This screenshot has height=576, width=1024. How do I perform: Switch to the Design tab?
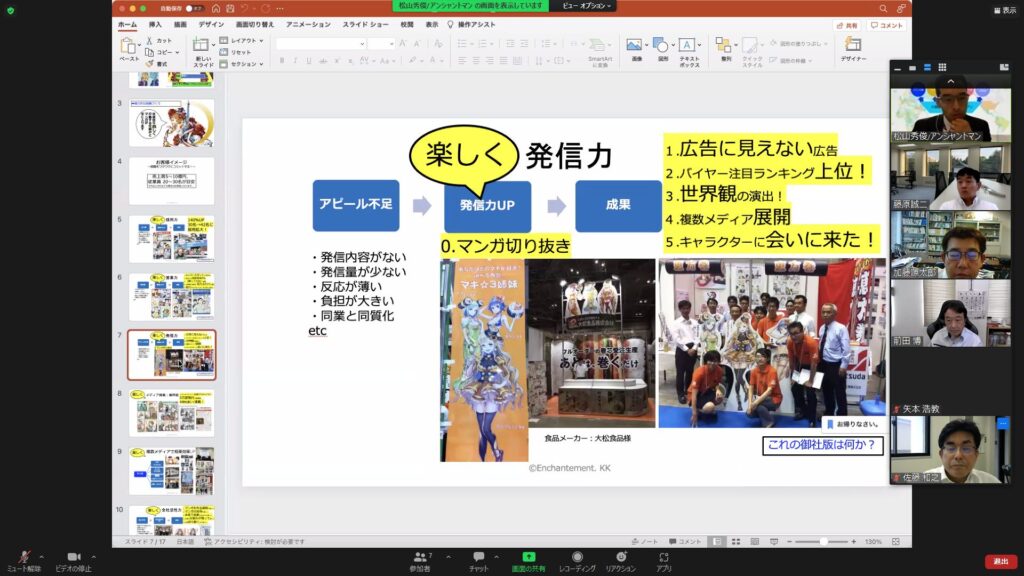pyautogui.click(x=211, y=25)
